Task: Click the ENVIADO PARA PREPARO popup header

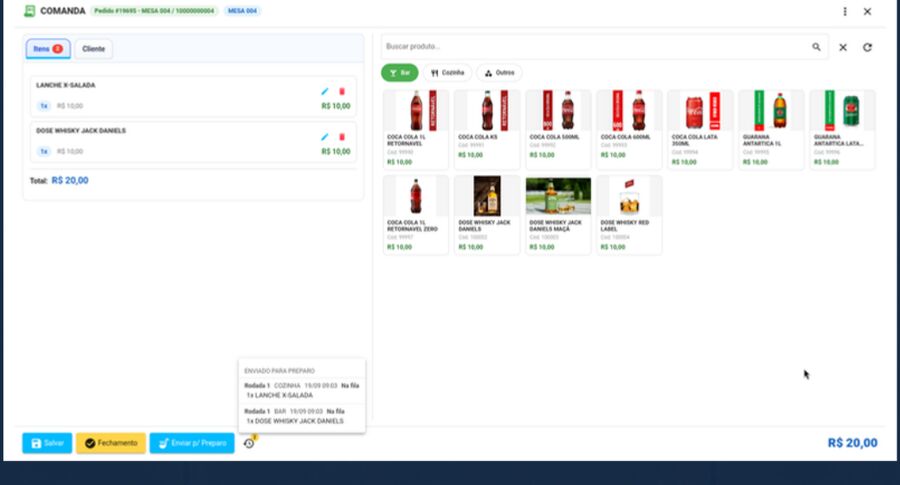Action: tap(280, 371)
